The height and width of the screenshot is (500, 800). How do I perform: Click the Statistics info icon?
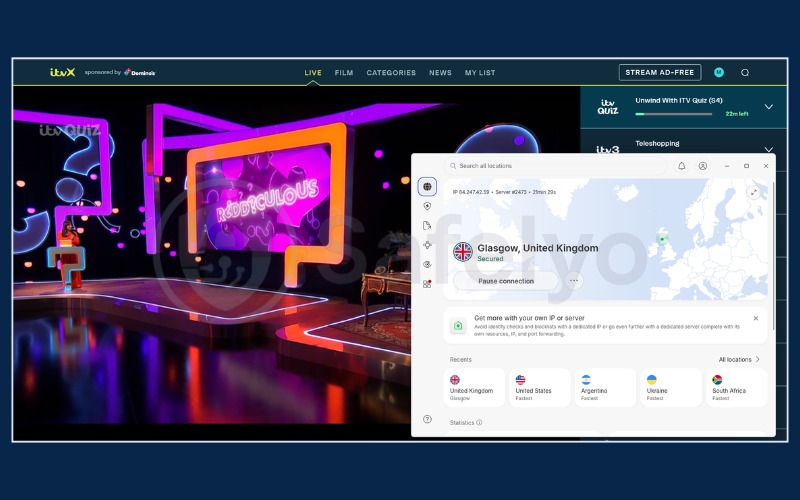pyautogui.click(x=479, y=422)
